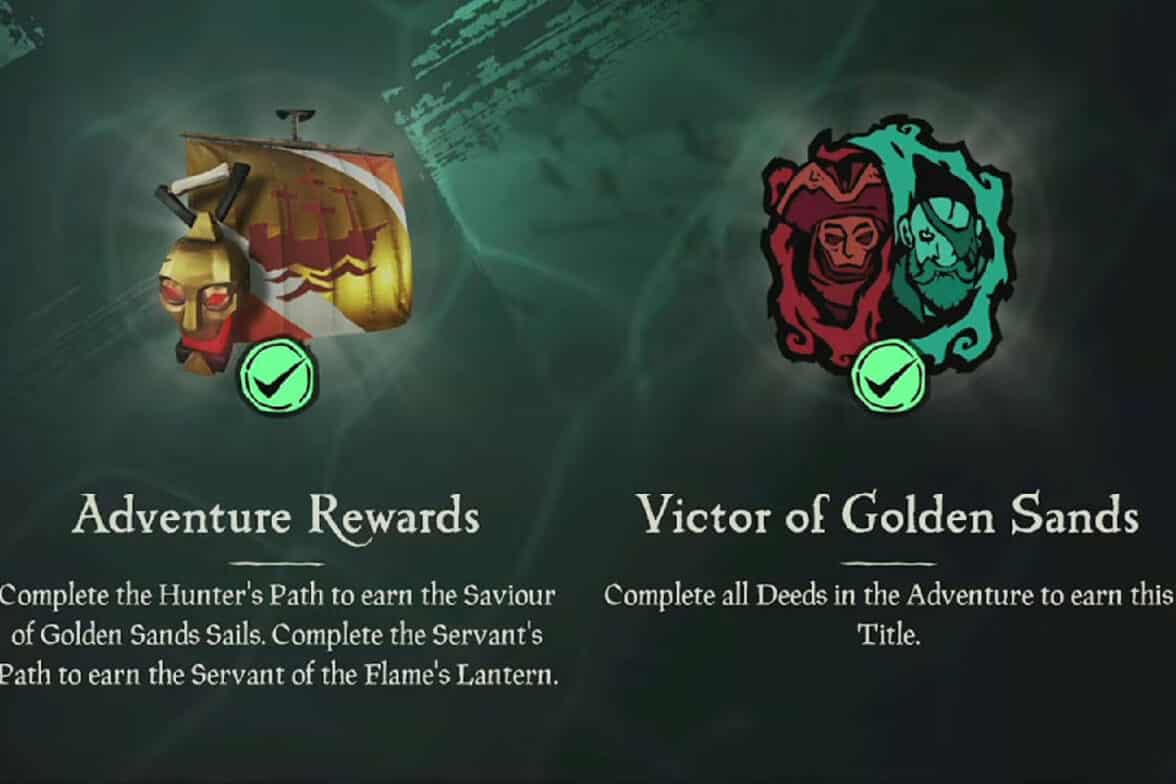Image resolution: width=1176 pixels, height=784 pixels.
Task: Click the Hunter's Path reward description text
Action: (x=277, y=635)
